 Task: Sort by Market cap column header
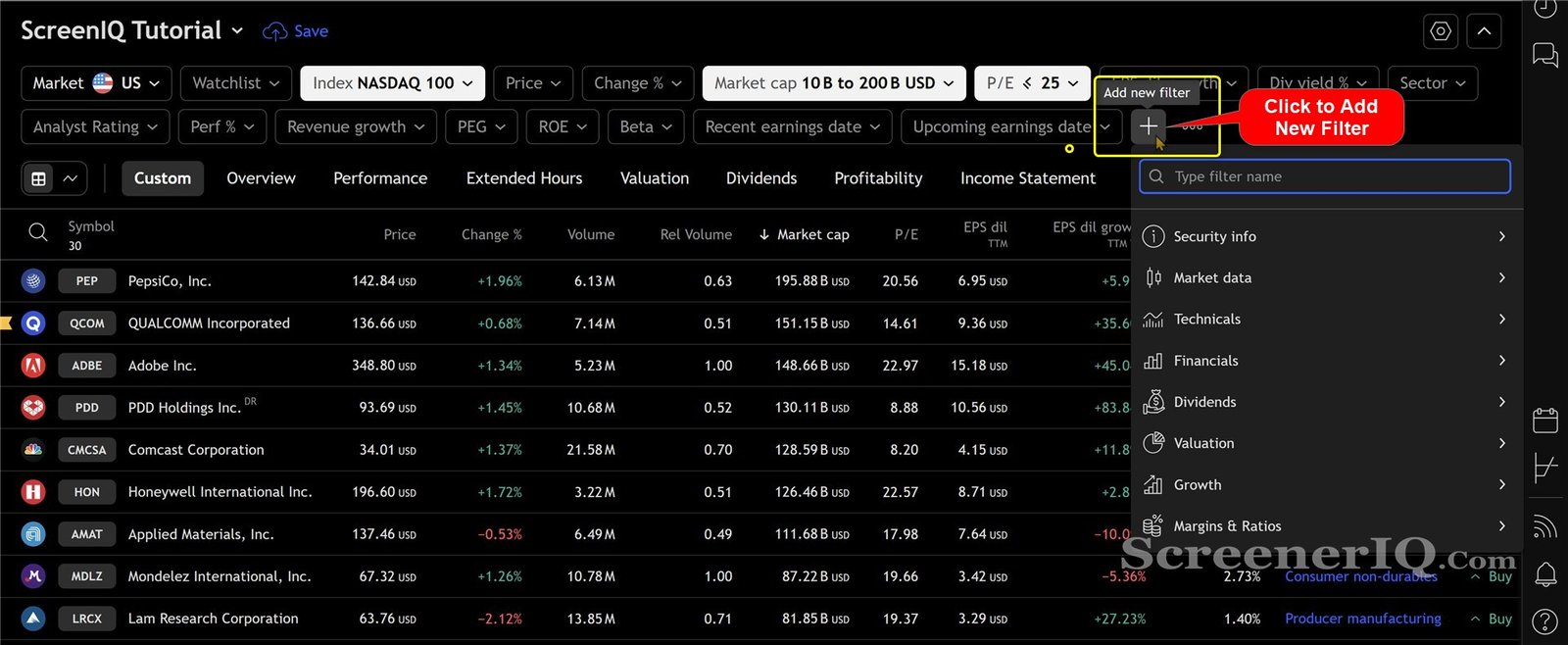(x=804, y=234)
